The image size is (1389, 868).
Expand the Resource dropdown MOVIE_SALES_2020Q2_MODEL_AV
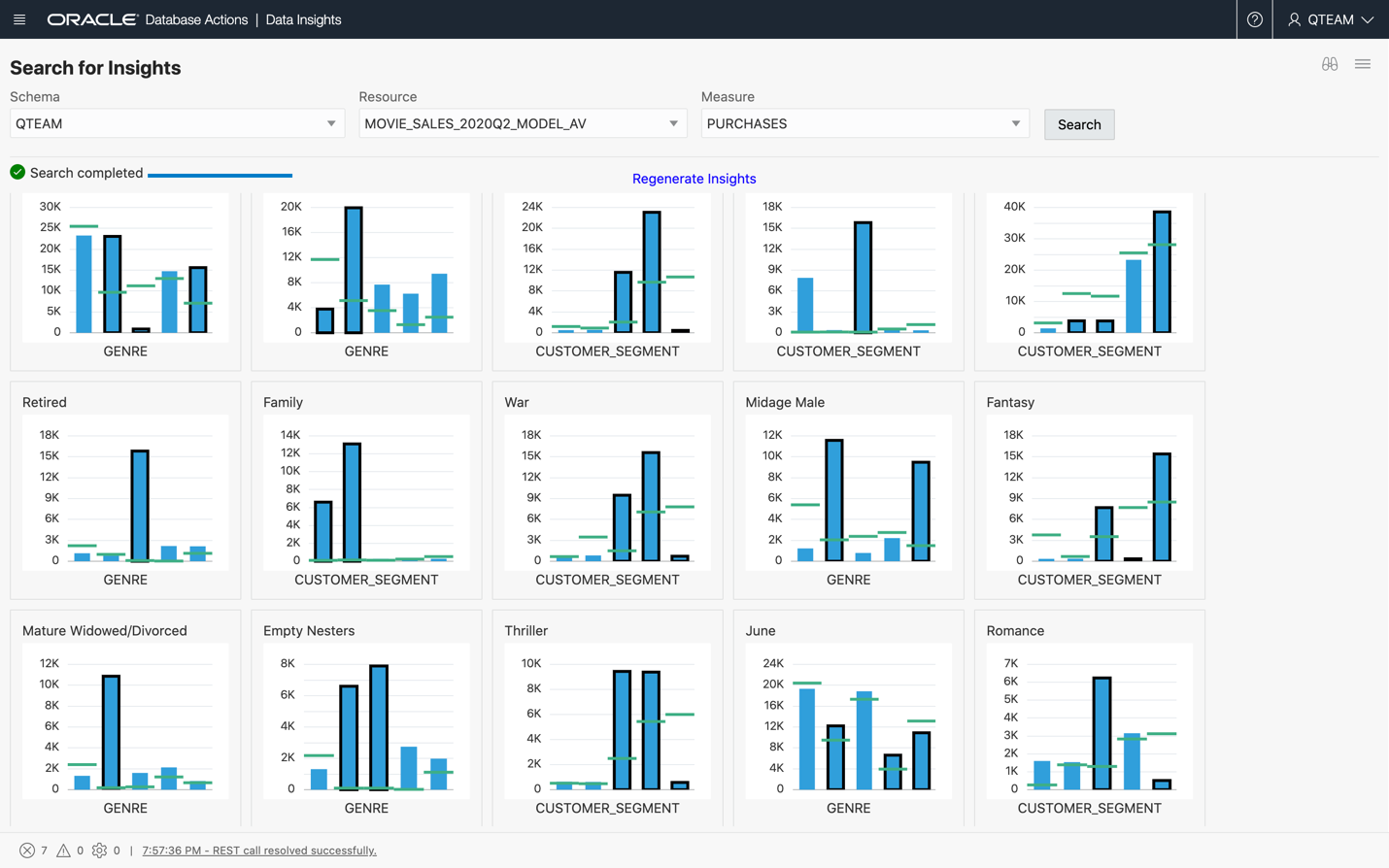pyautogui.click(x=673, y=123)
